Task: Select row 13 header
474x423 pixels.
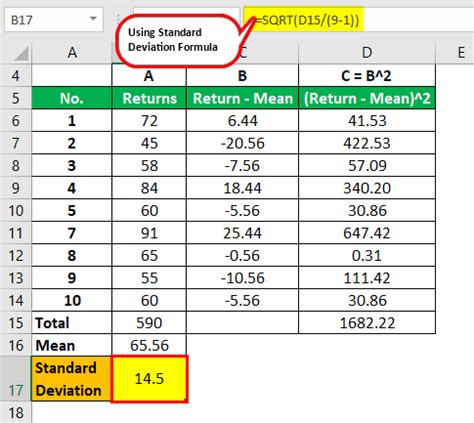Action: coord(15,278)
